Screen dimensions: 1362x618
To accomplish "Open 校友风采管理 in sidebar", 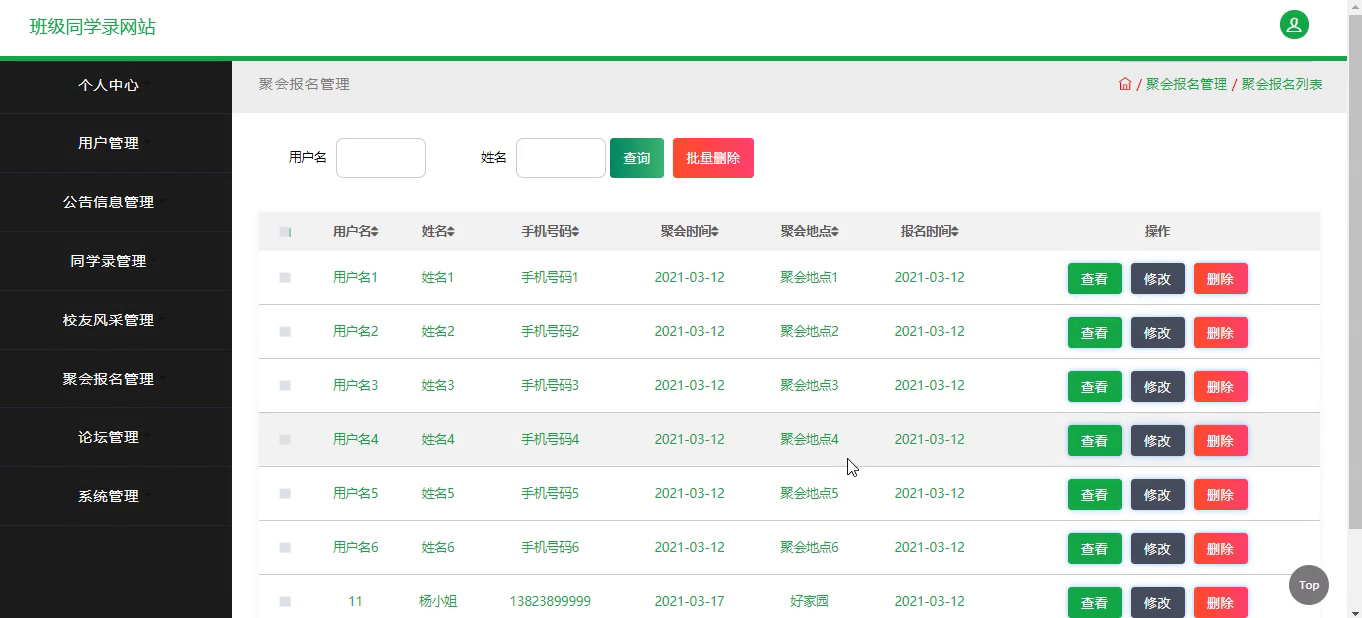I will [108, 320].
